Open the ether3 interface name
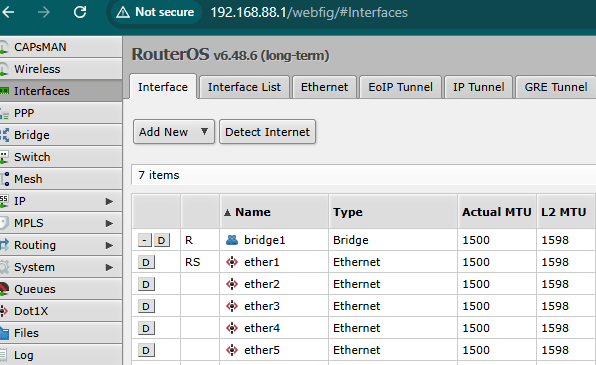This screenshot has height=365, width=596. coord(262,306)
